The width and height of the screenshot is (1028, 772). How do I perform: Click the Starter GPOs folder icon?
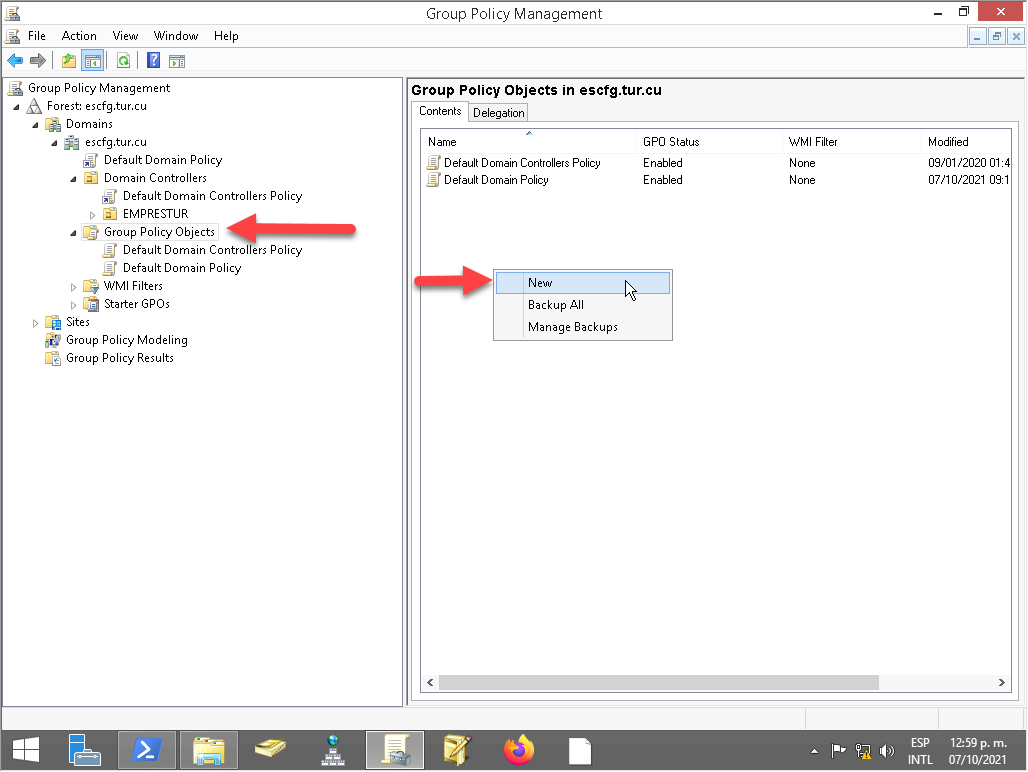pos(91,304)
